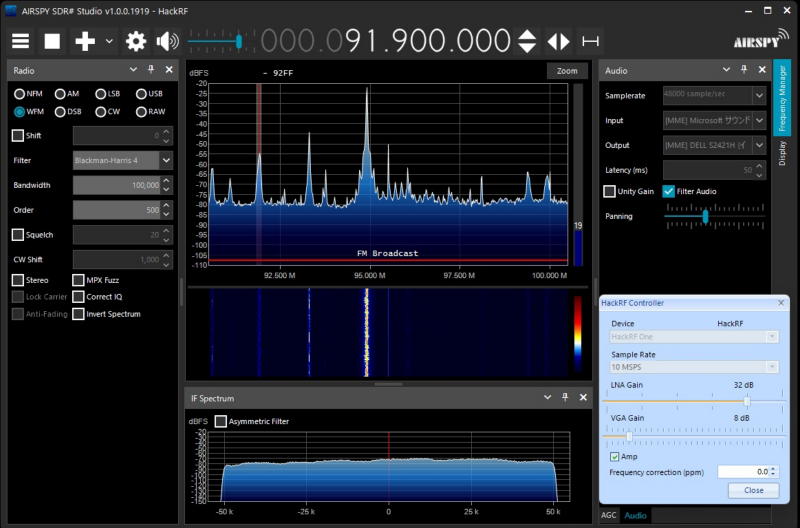
Task: Close the Radio panel
Action: (x=169, y=69)
